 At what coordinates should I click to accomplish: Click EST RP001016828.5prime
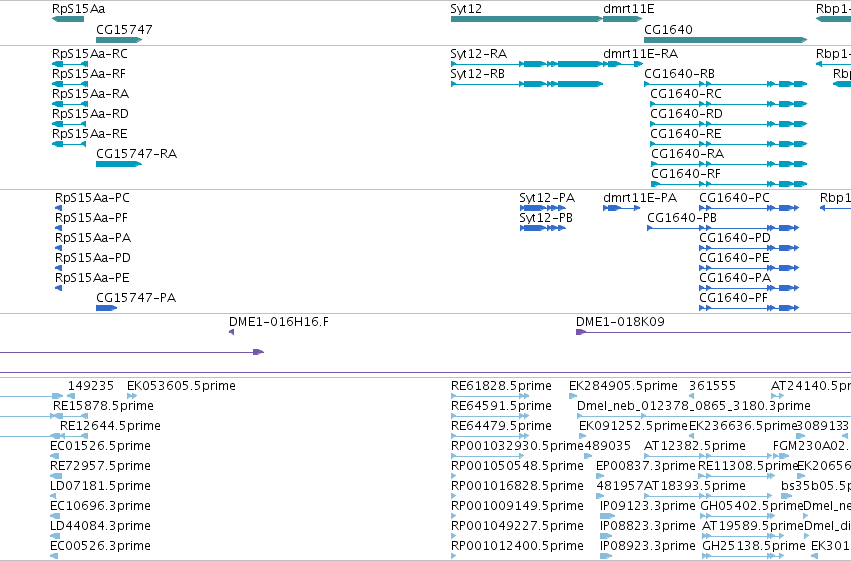tap(517, 487)
